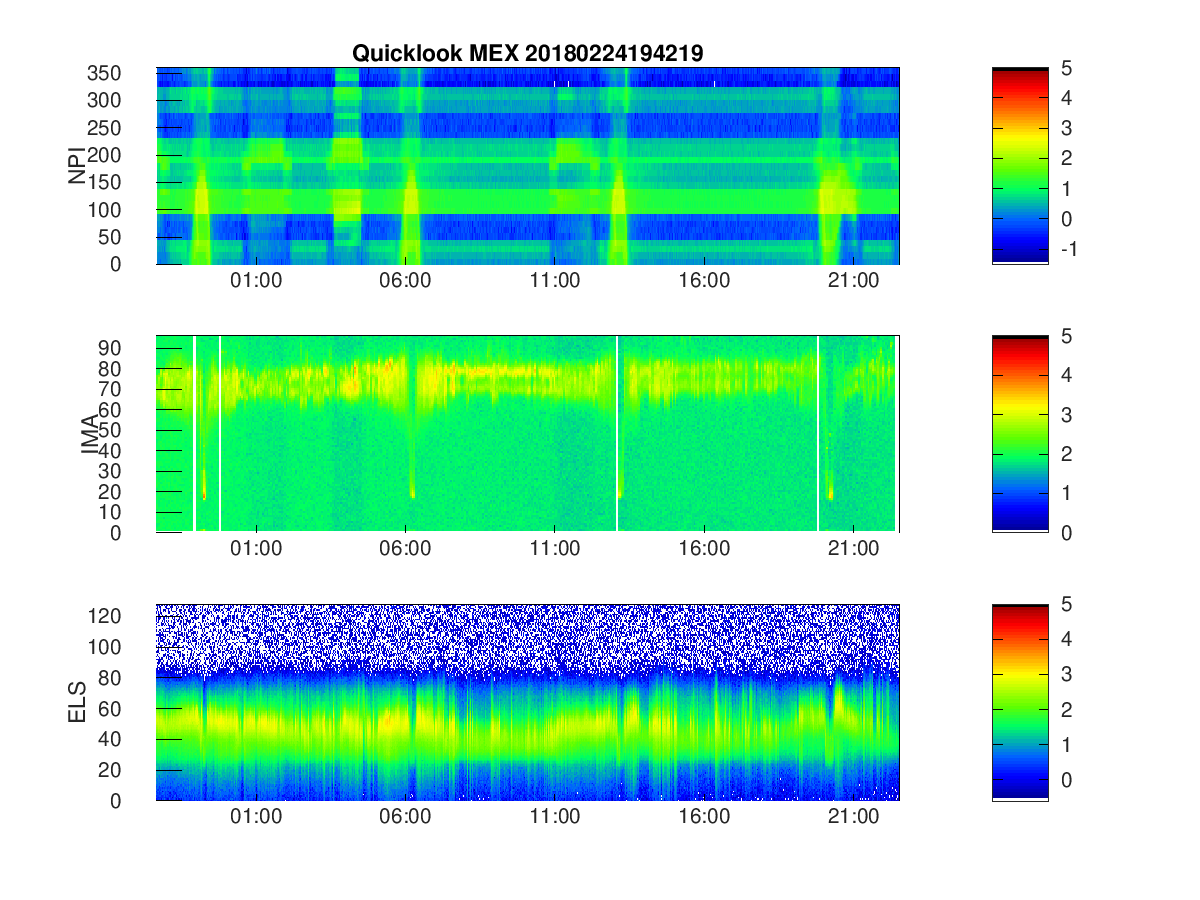Click the 01:00 time label under IMA panel

(x=256, y=551)
